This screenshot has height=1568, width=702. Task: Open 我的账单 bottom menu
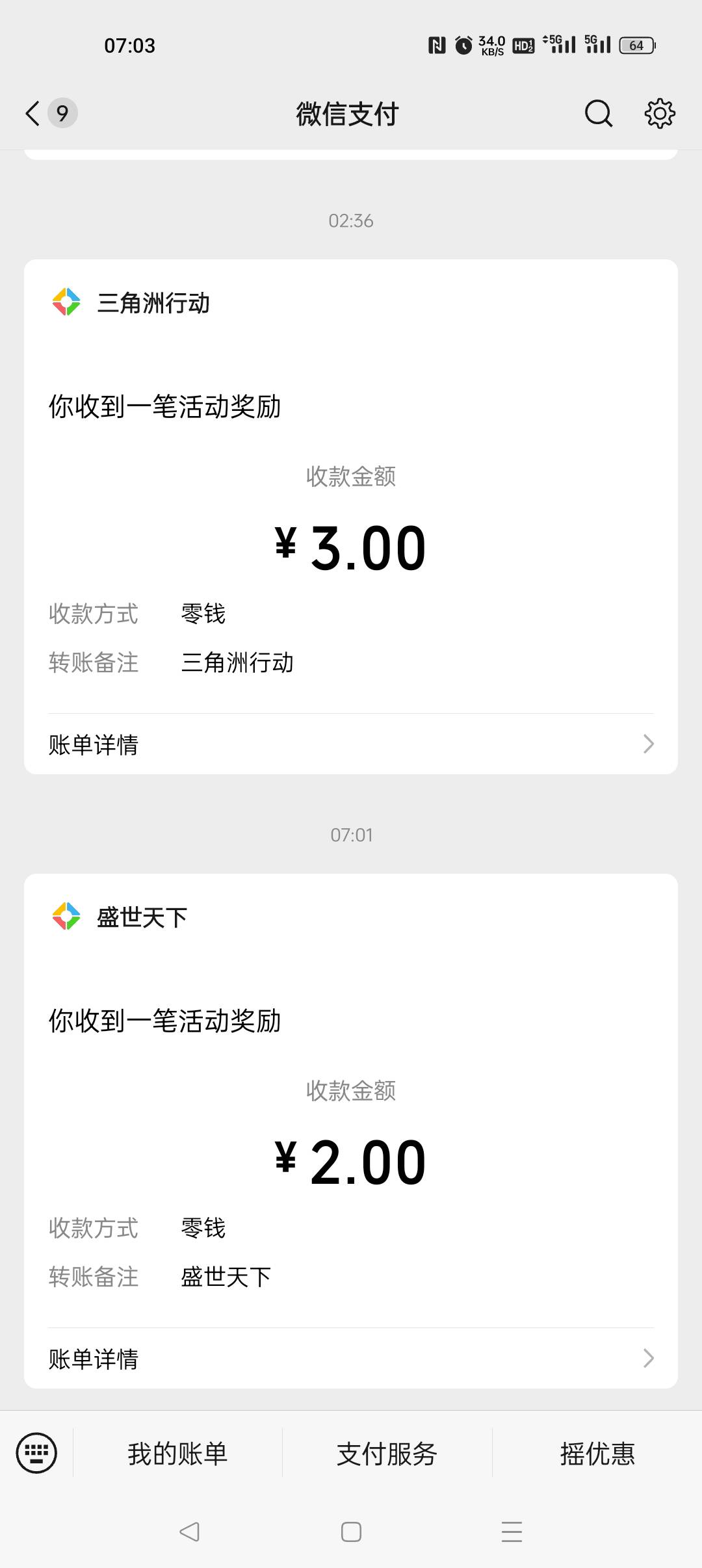point(177,1454)
